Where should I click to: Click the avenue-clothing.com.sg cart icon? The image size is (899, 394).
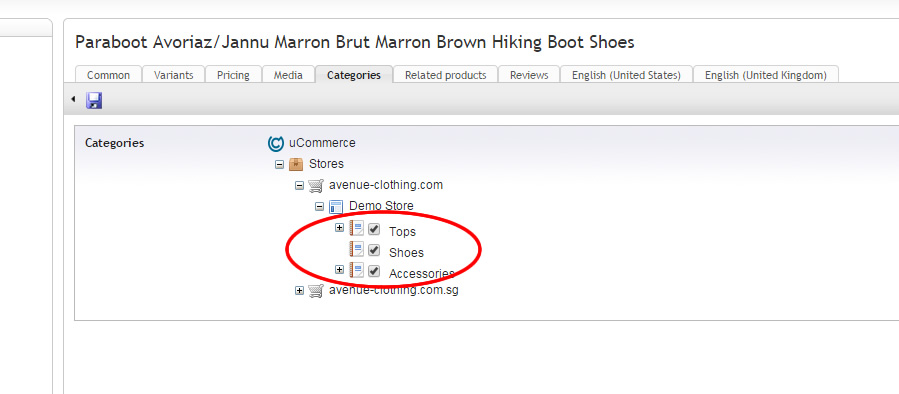click(316, 291)
